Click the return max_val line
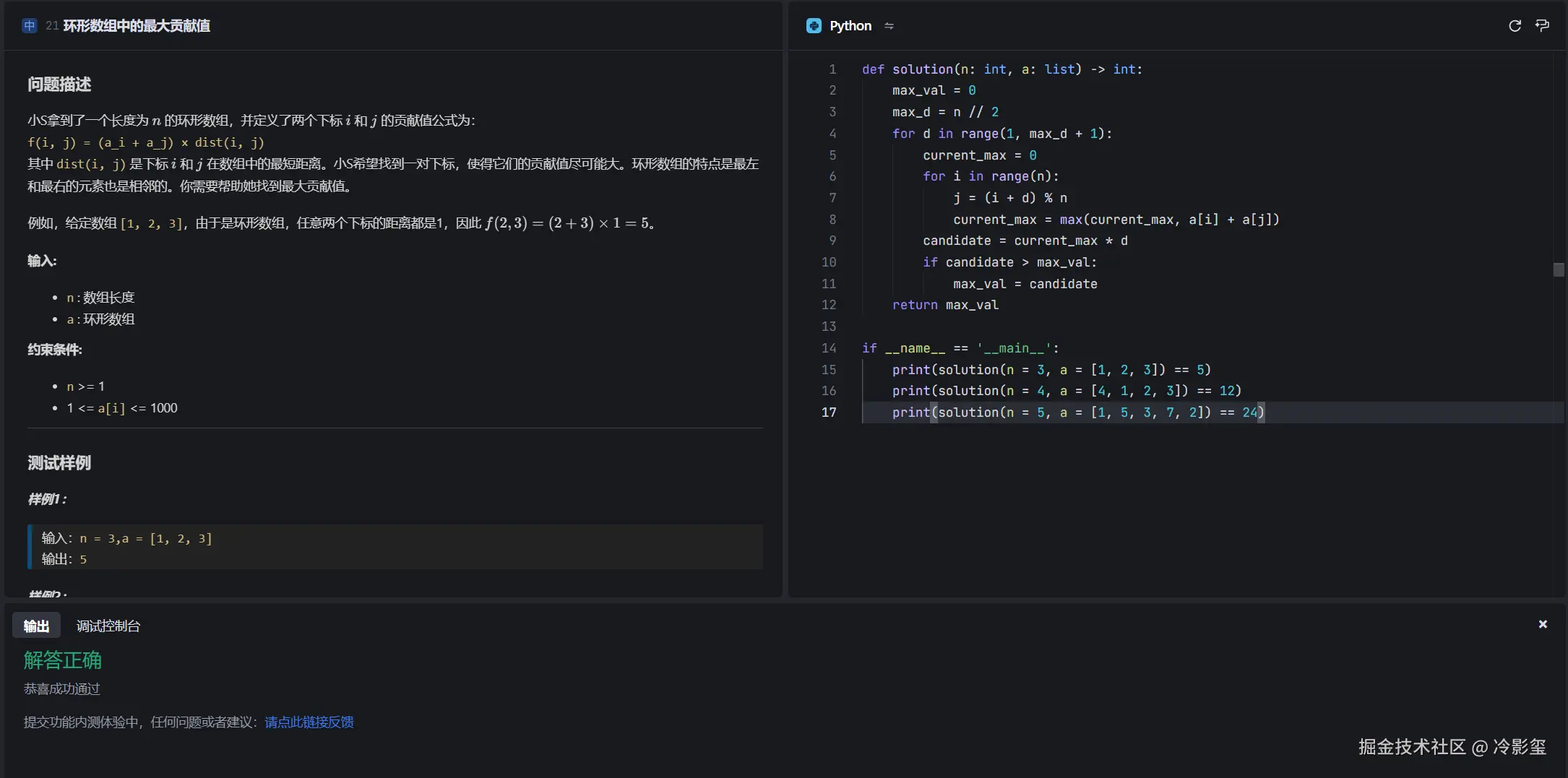The image size is (1568, 778). [x=945, y=305]
